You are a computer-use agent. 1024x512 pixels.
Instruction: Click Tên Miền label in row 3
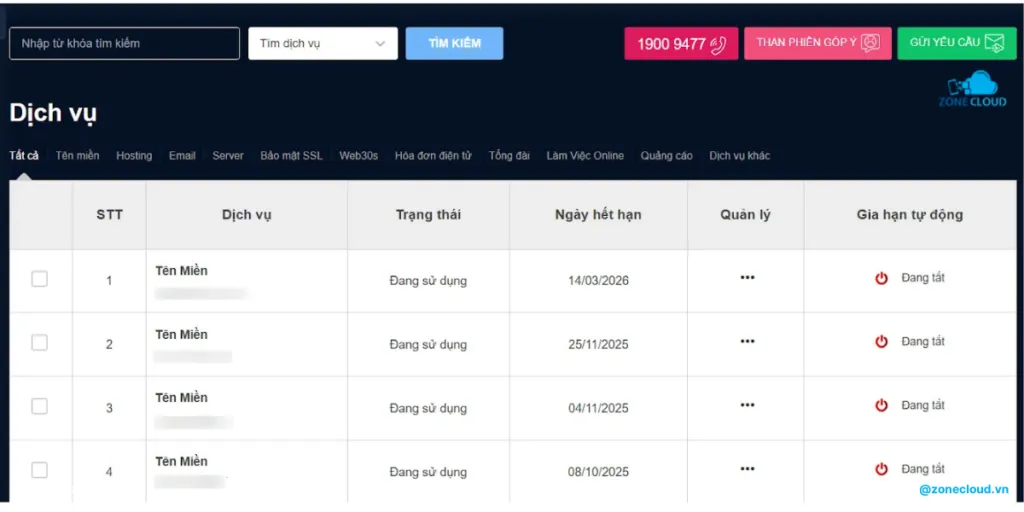click(182, 398)
